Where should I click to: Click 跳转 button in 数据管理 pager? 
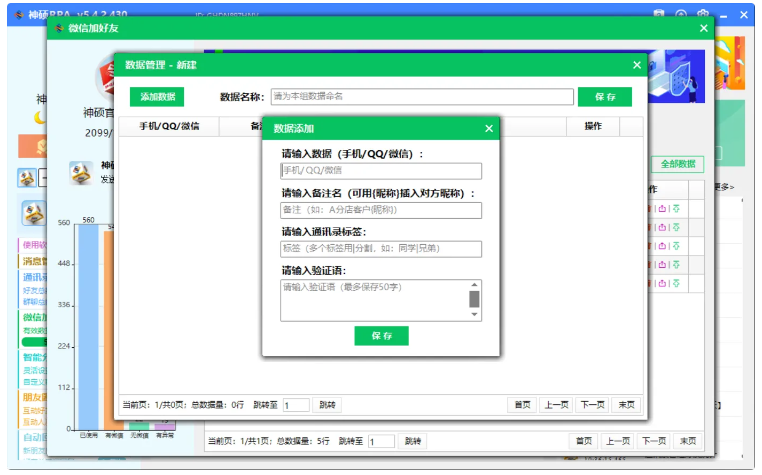click(x=327, y=405)
